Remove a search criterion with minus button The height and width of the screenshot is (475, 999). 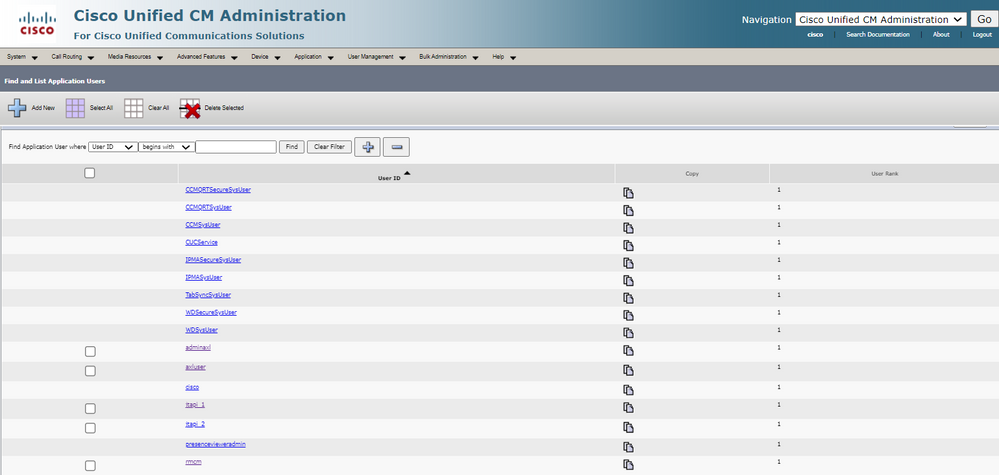tap(396, 147)
